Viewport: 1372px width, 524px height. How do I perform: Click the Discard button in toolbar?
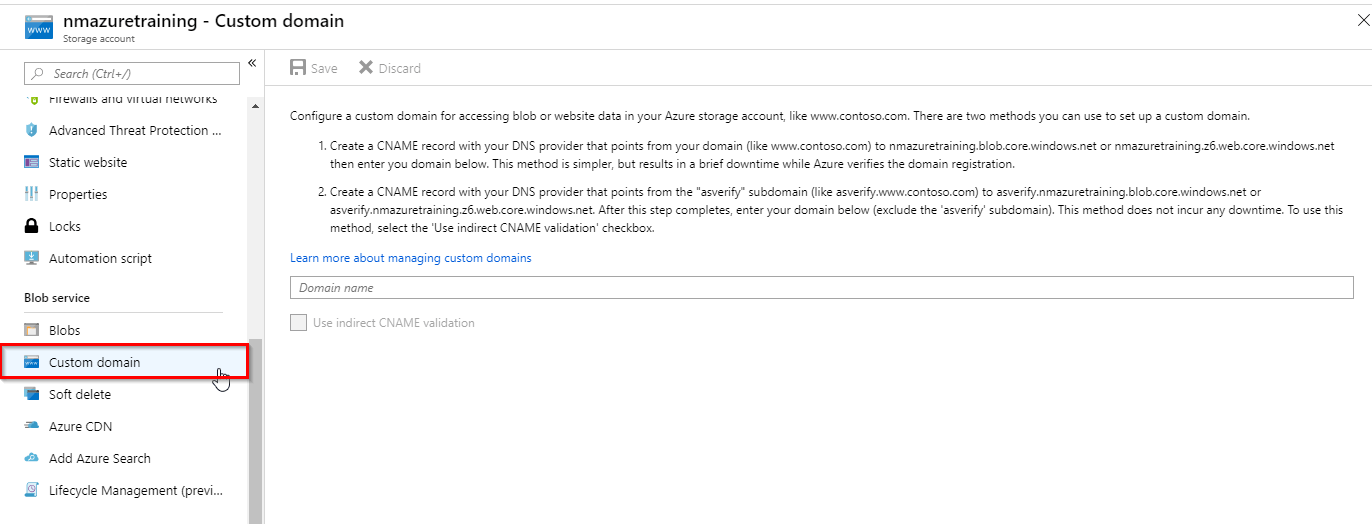[x=389, y=68]
